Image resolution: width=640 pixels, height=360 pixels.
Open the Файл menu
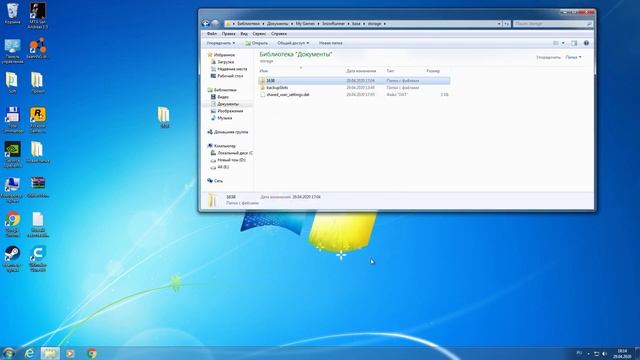[212, 33]
